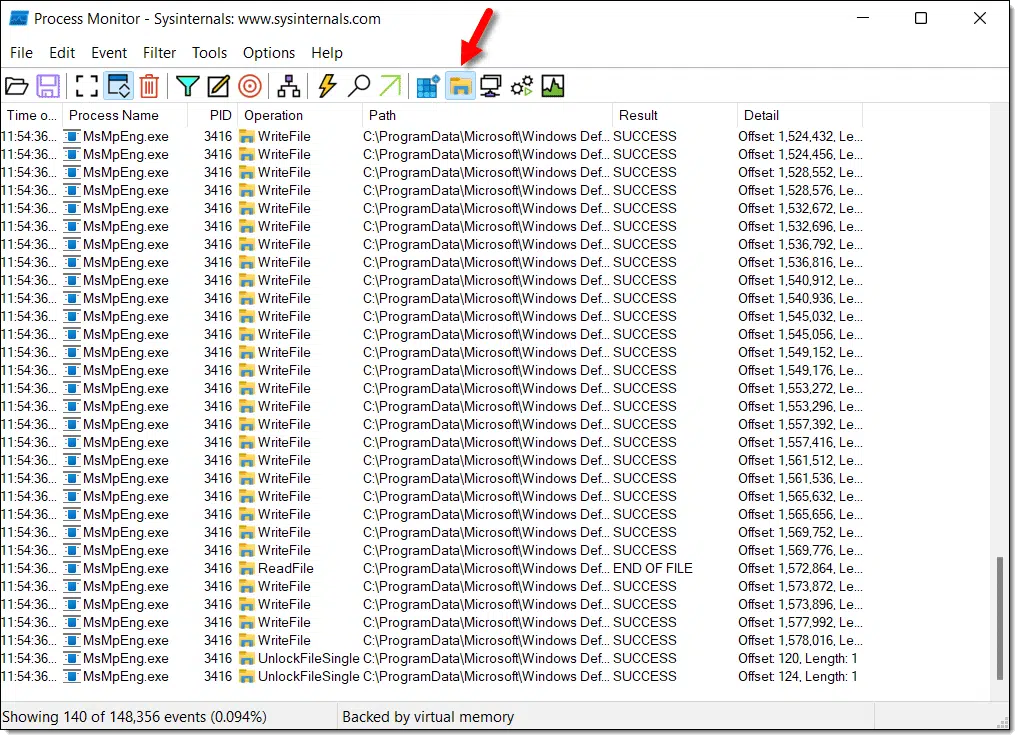The height and width of the screenshot is (740, 1020).
Task: Select detail cell Offset 1,528,552
Action: pyautogui.click(x=800, y=172)
